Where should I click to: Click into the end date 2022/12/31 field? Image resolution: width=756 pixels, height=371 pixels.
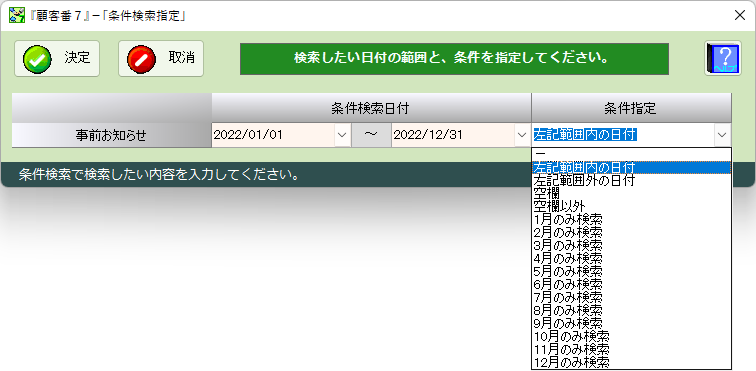[453, 135]
